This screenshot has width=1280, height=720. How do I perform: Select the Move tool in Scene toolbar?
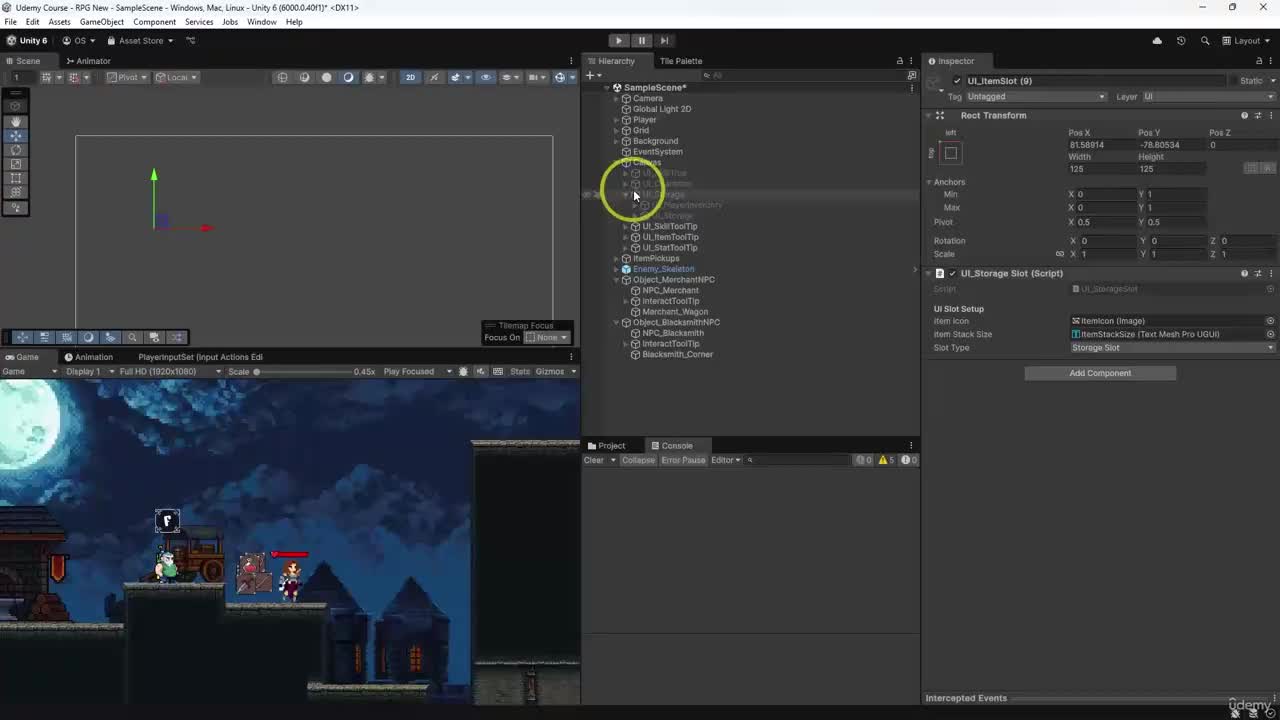16,135
